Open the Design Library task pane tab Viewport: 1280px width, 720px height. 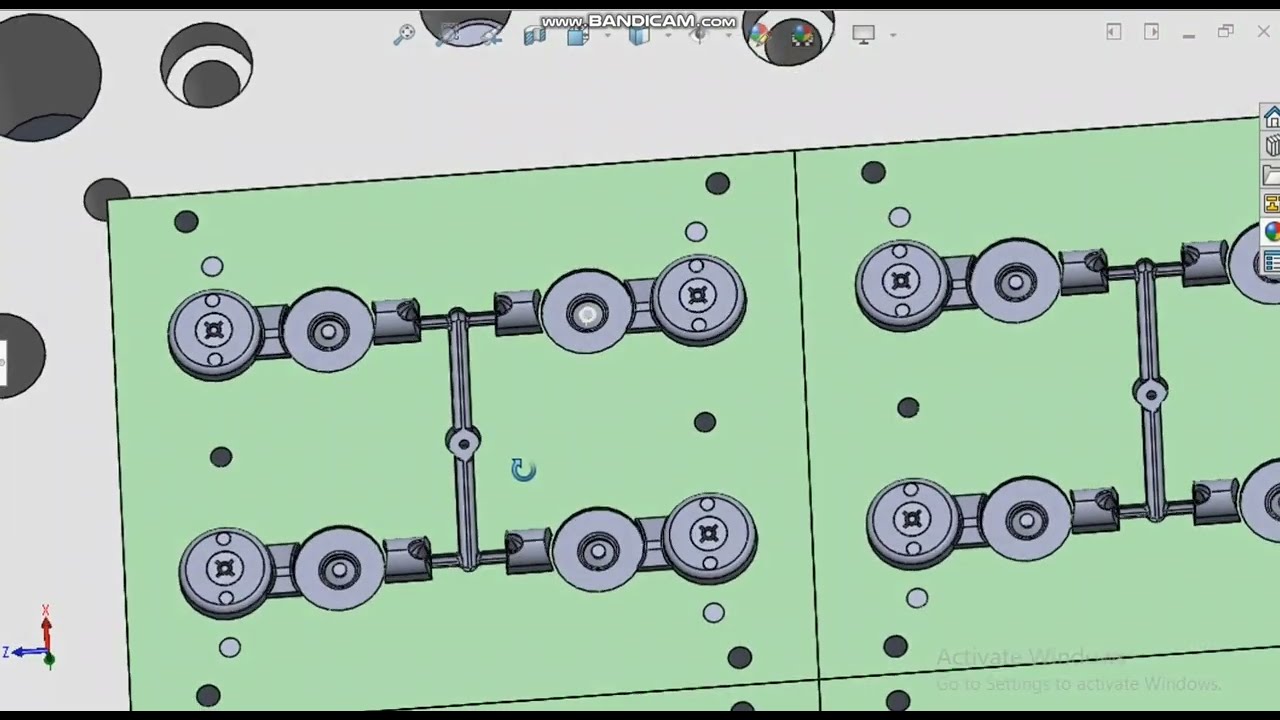(1272, 146)
